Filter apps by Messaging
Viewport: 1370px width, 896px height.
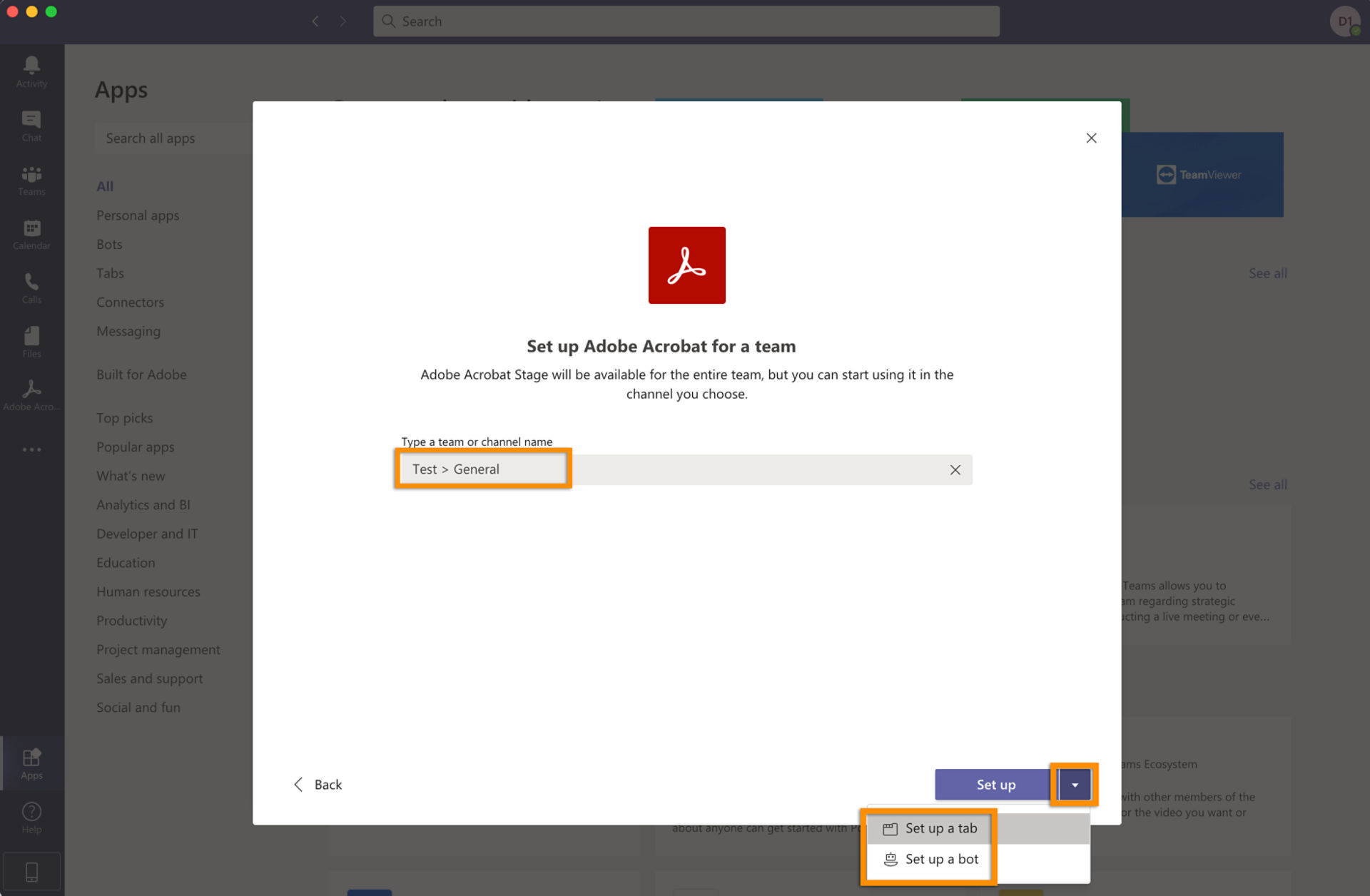128,331
